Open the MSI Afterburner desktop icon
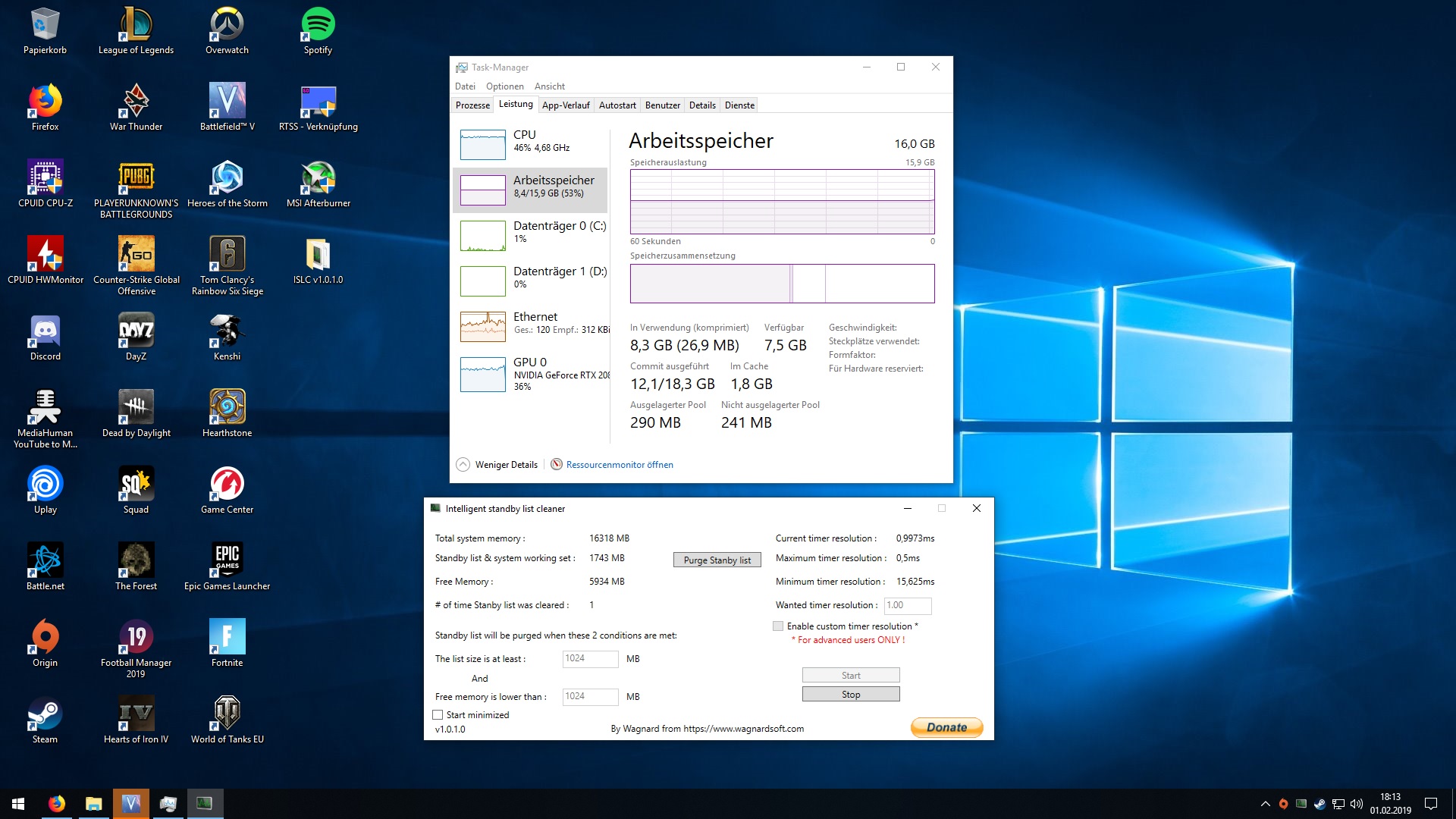 coord(318,179)
